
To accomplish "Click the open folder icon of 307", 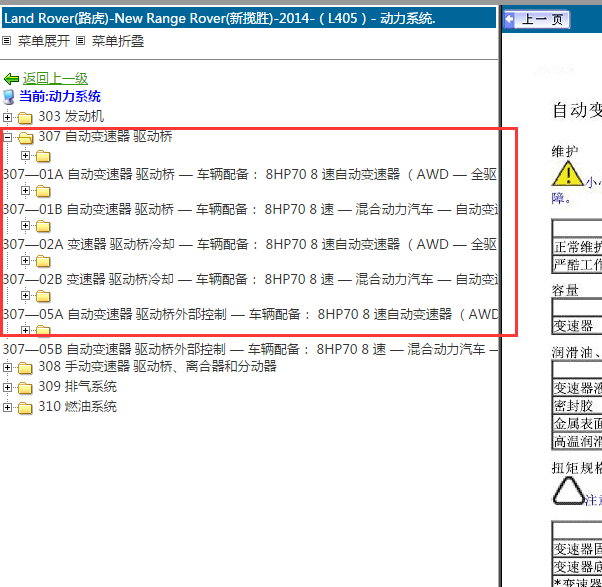I will [x=25, y=137].
